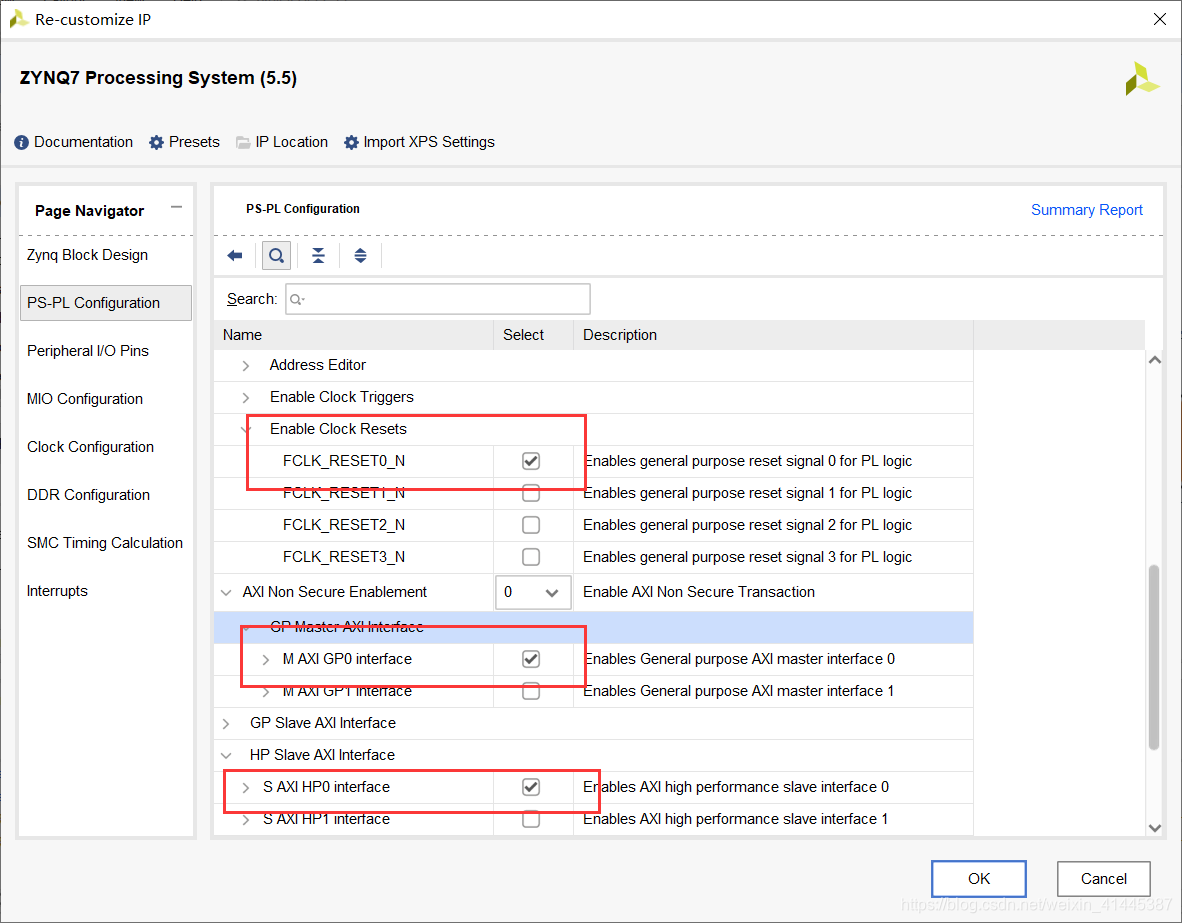Click the Cancel button

[1104, 879]
